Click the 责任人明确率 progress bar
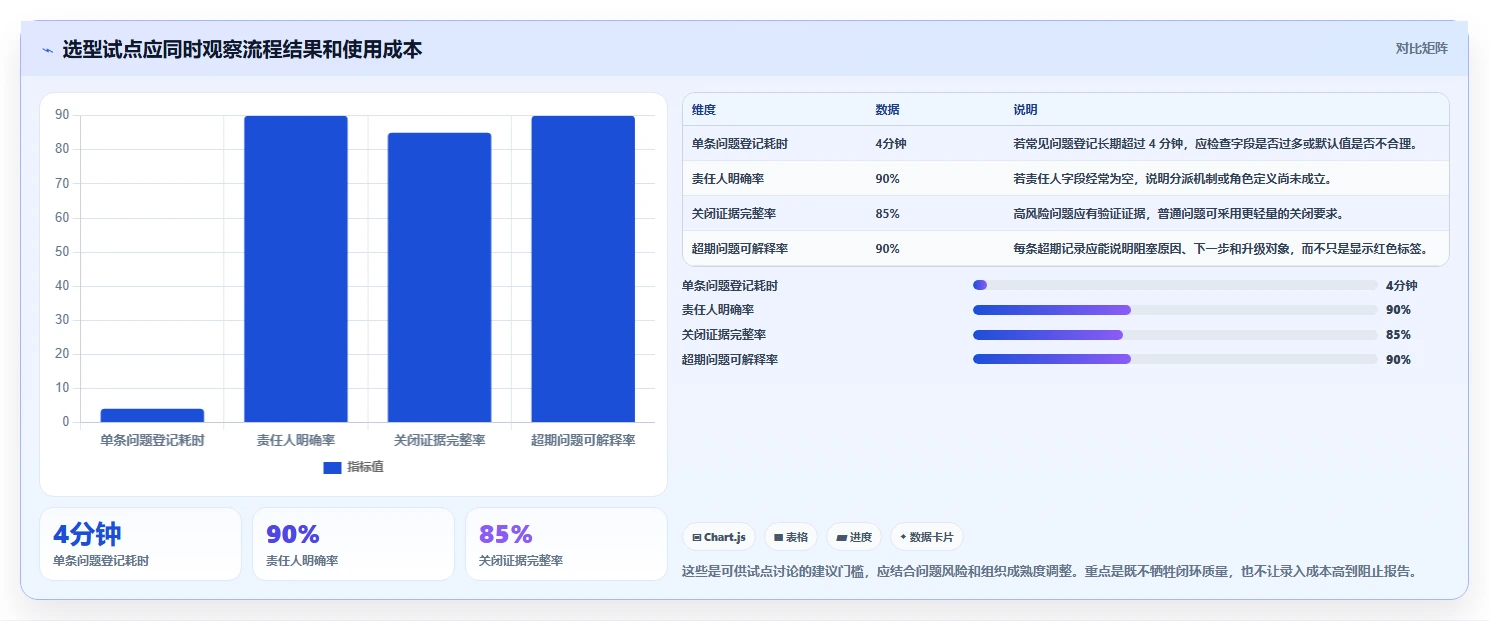Screen dimensions: 1489x621 [1175, 310]
